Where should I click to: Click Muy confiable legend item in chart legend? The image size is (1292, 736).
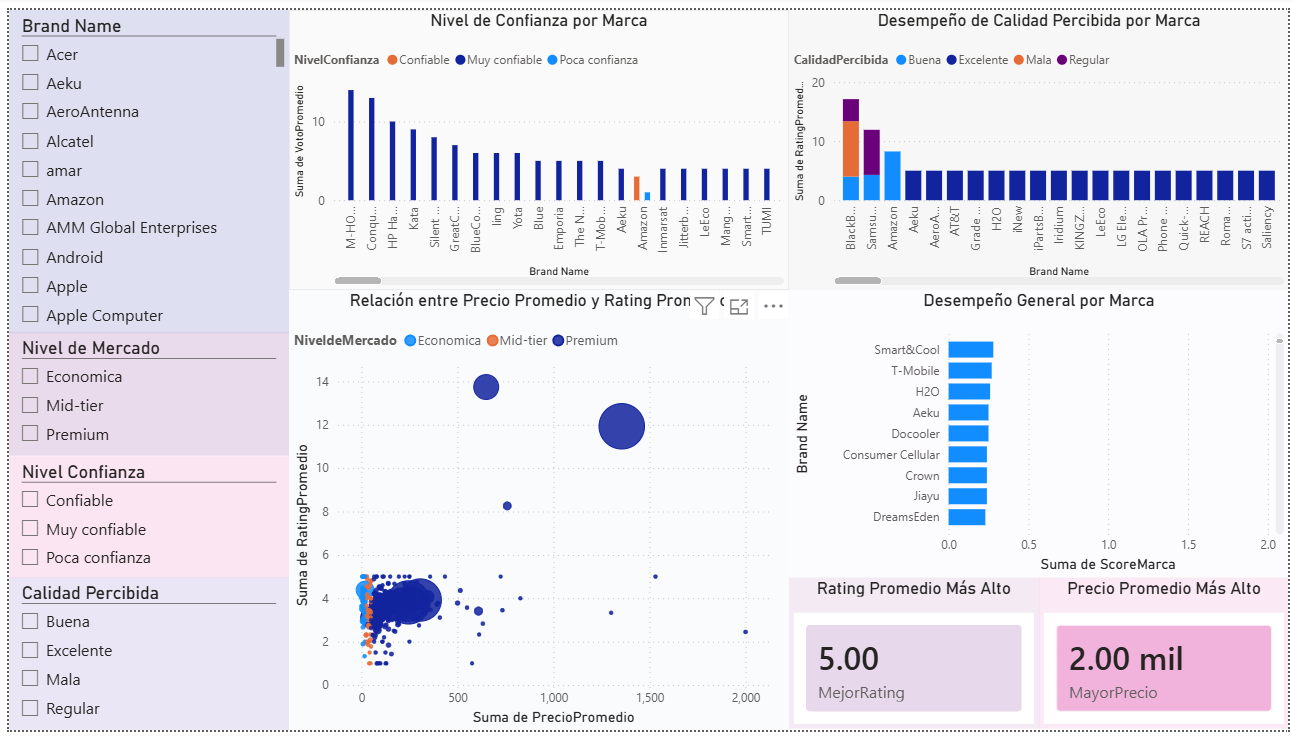(x=499, y=60)
